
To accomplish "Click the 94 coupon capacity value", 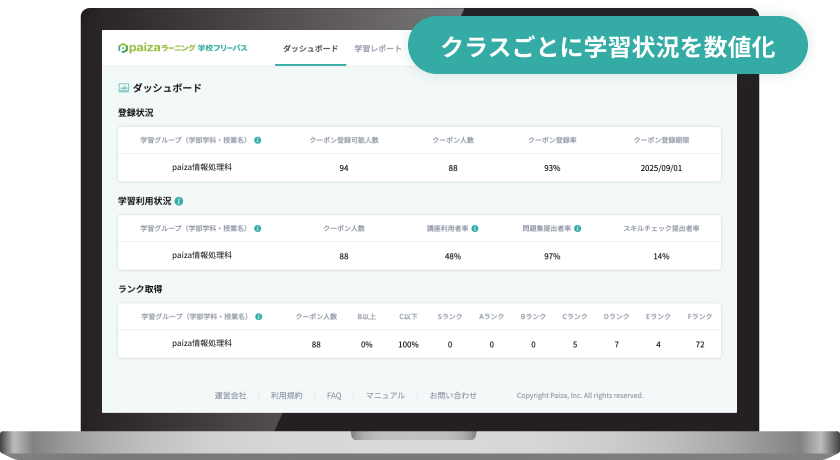I will point(344,168).
